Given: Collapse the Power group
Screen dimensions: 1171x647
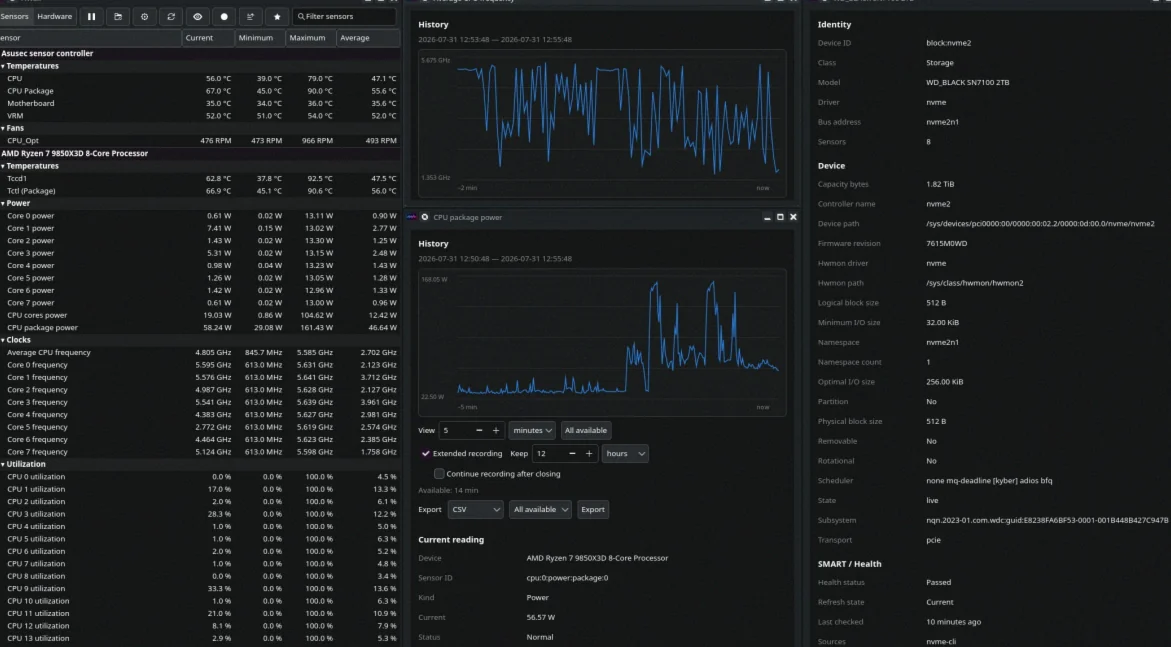Looking at the screenshot, I should tap(3, 203).
